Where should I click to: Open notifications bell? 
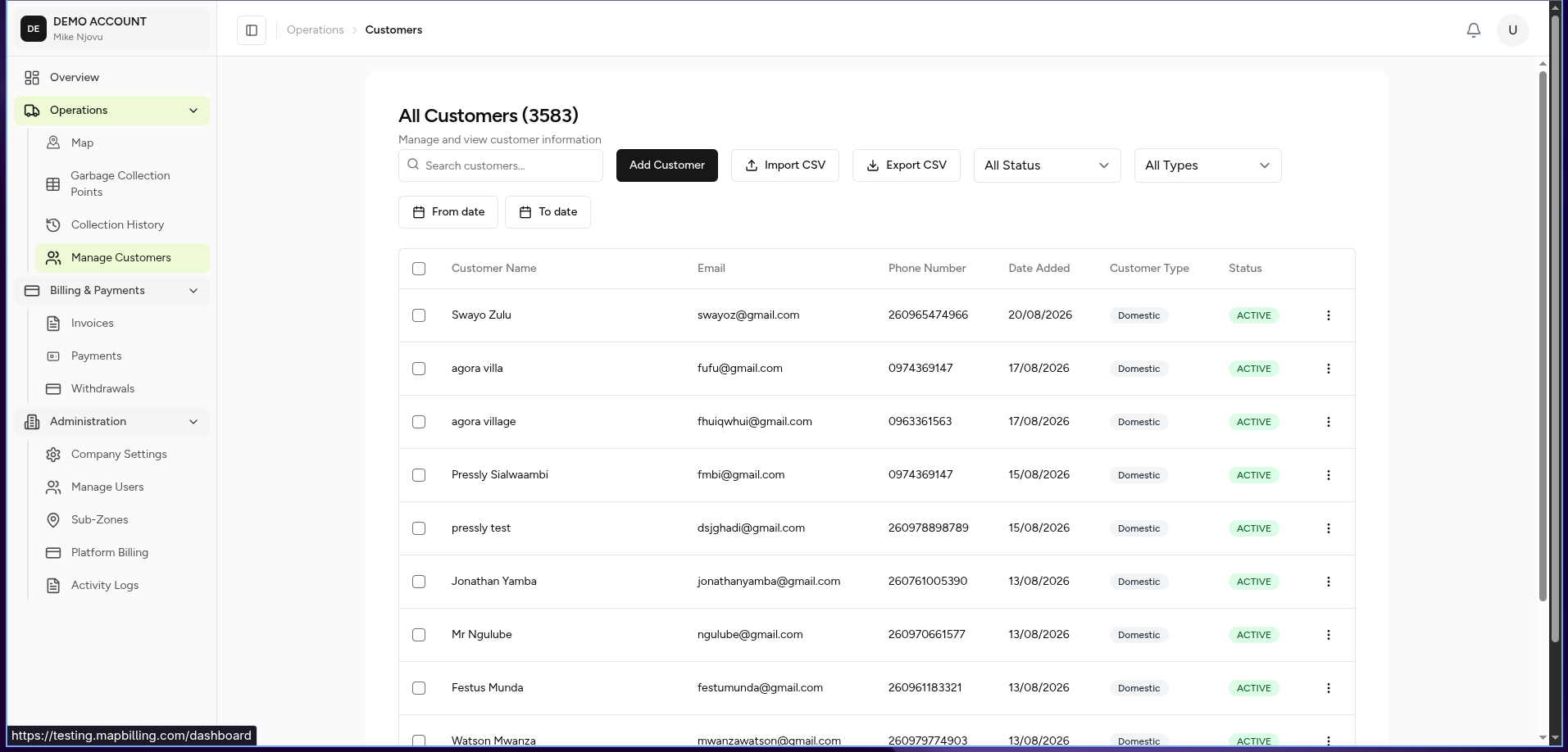click(x=1474, y=30)
